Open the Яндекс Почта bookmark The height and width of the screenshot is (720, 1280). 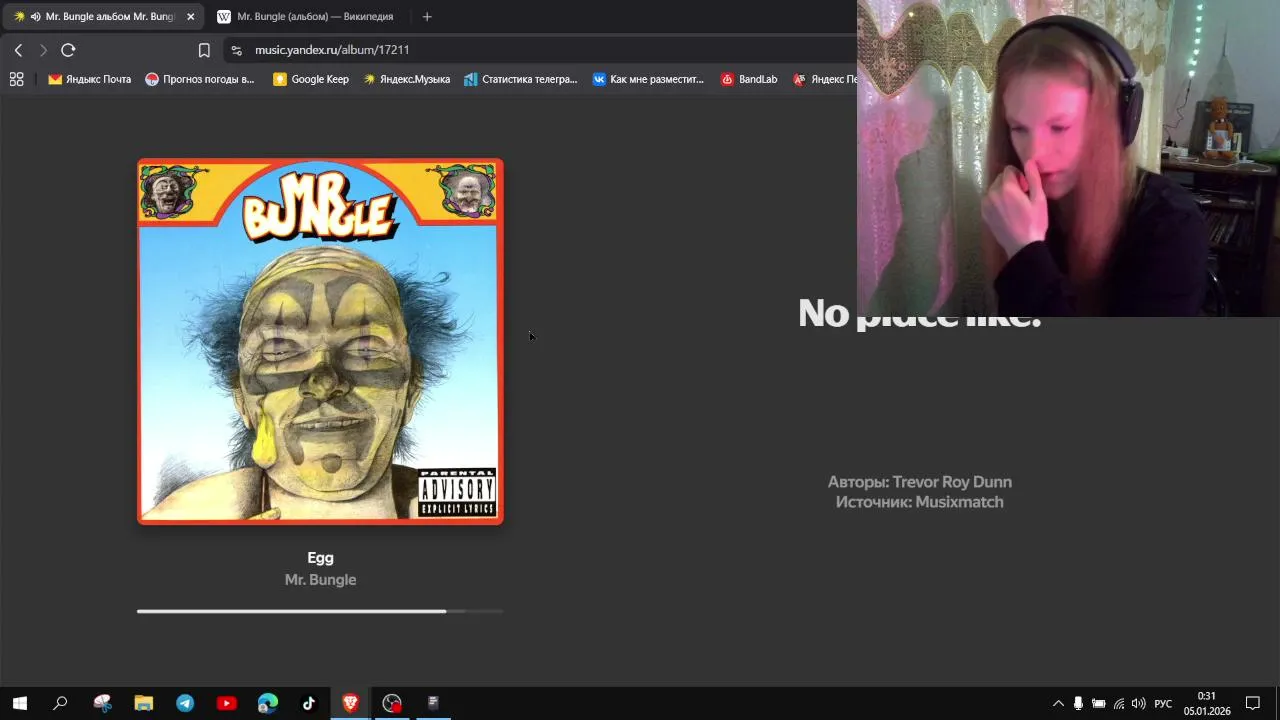89,79
